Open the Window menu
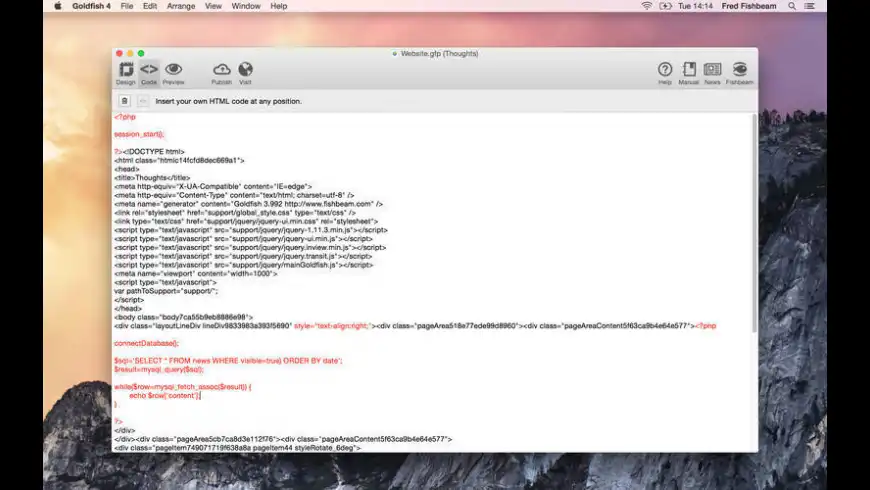The width and height of the screenshot is (870, 490). click(246, 6)
